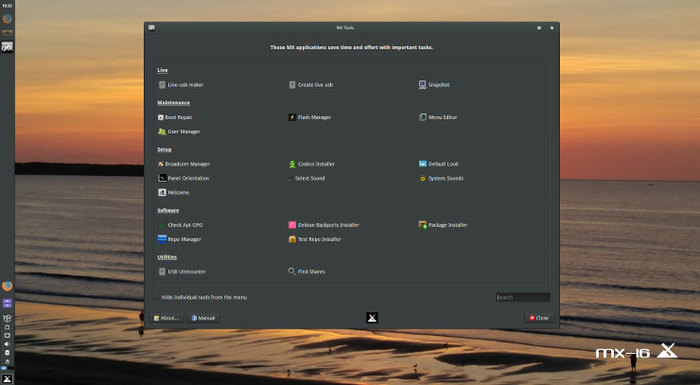Open Boot Repair

(175, 117)
